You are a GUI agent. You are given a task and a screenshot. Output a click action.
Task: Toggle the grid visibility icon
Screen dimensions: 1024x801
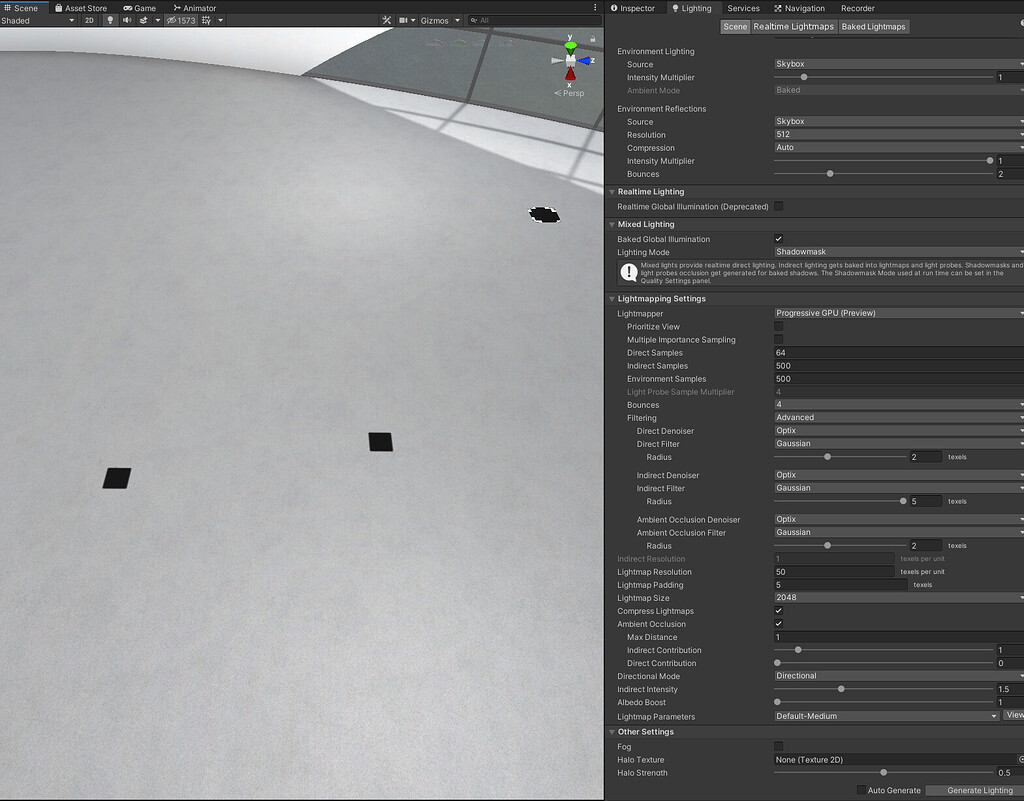pyautogui.click(x=206, y=19)
